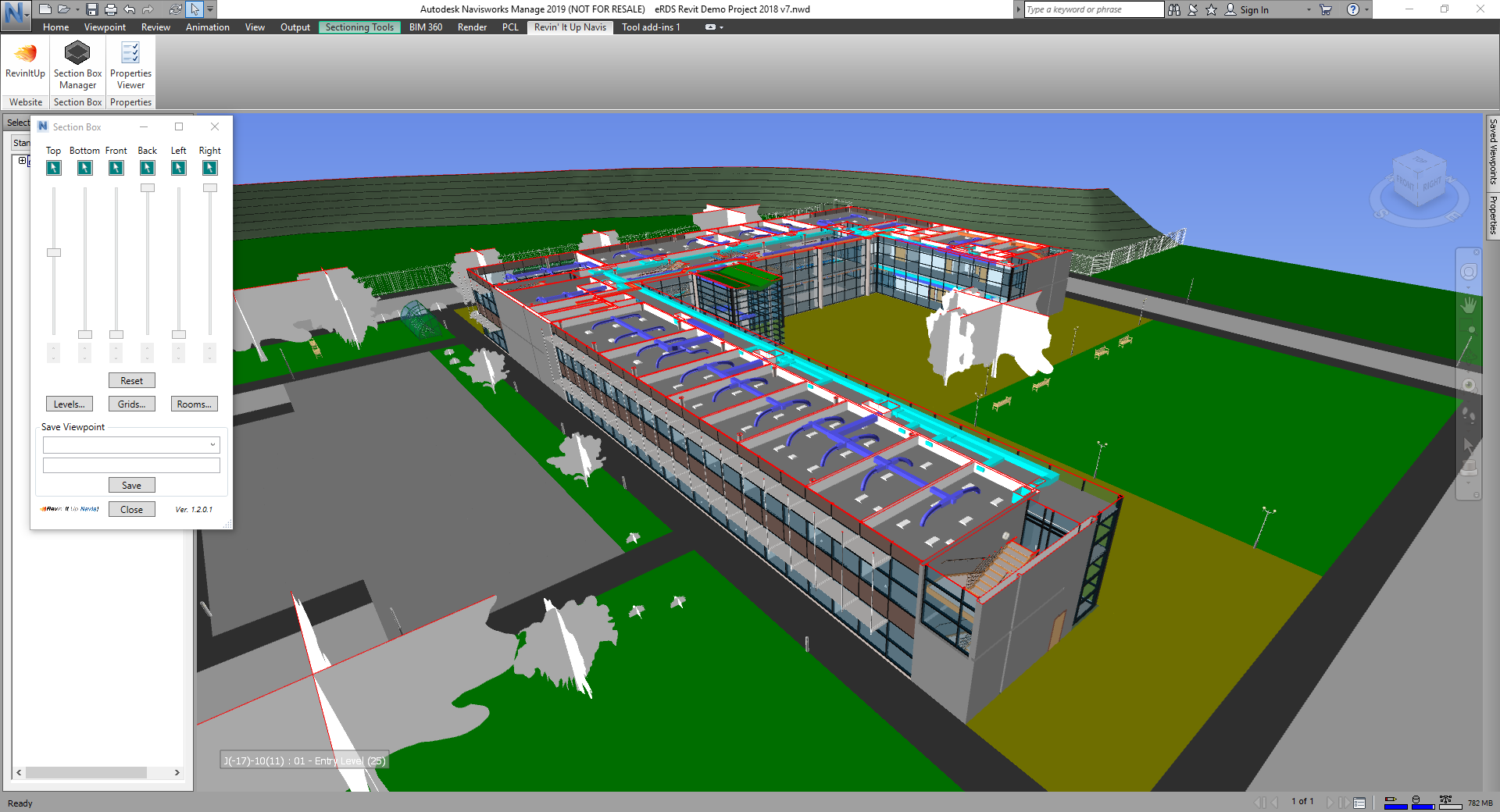The height and width of the screenshot is (812, 1500).
Task: Open the sheet browser icon in status bar
Action: [1359, 802]
